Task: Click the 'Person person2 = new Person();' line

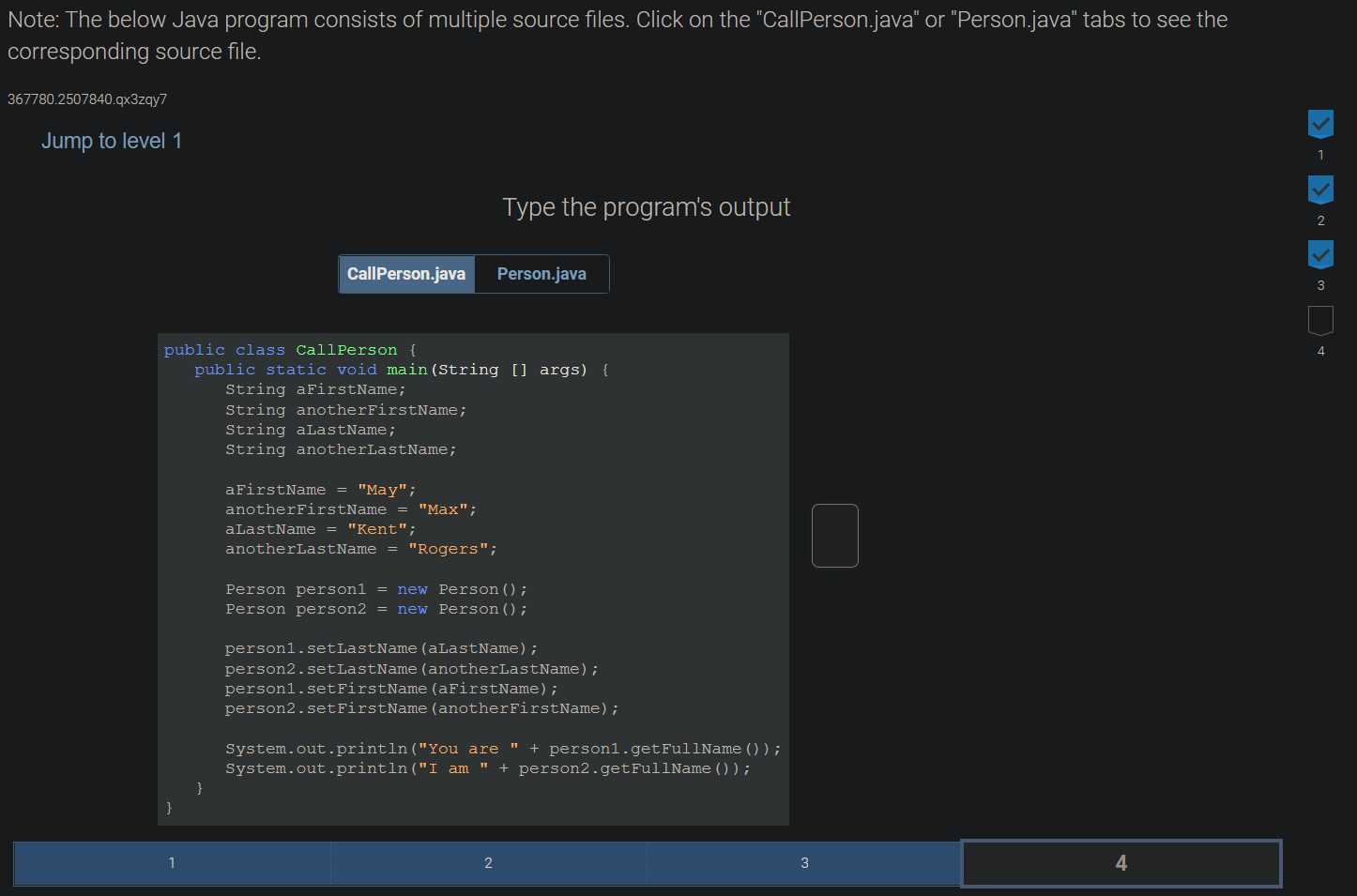Action: (x=376, y=609)
